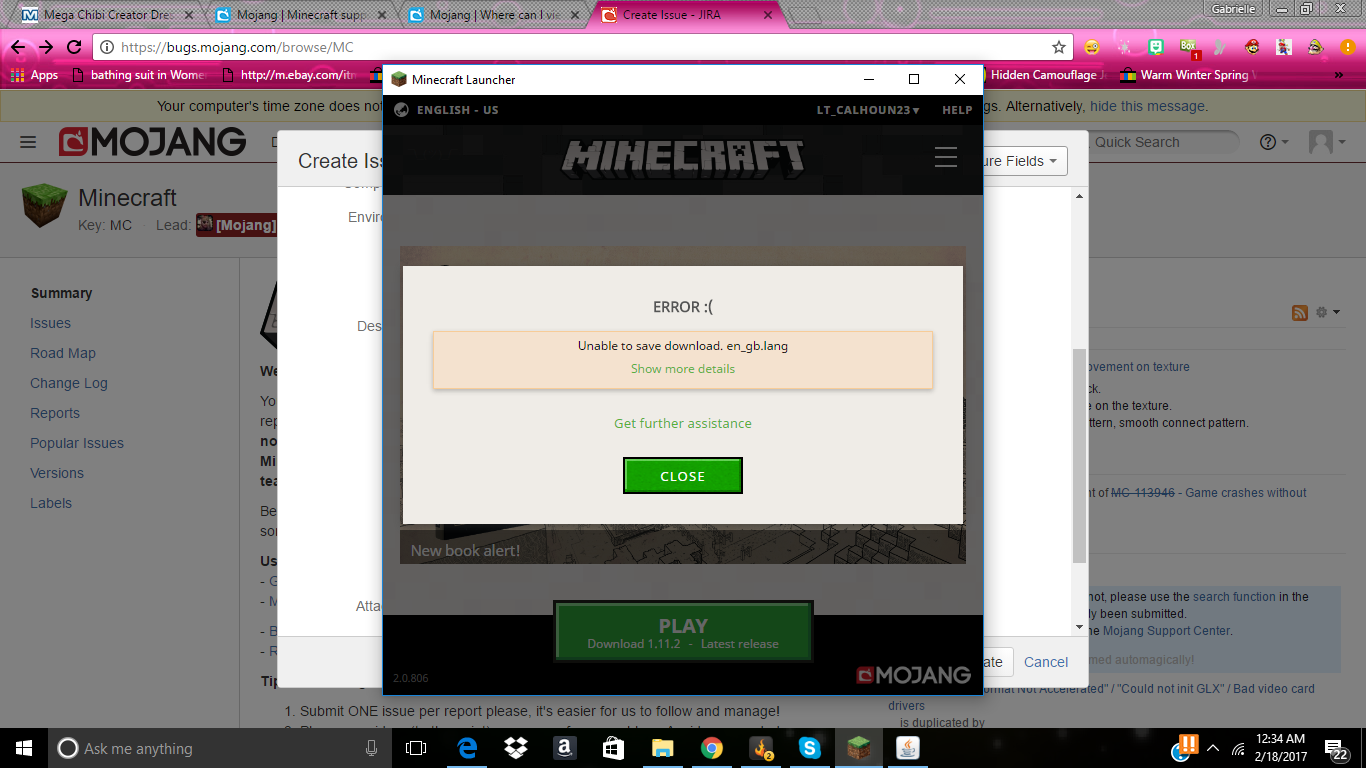Click the green shield extension icon
Image resolution: width=1366 pixels, height=768 pixels.
[1156, 47]
